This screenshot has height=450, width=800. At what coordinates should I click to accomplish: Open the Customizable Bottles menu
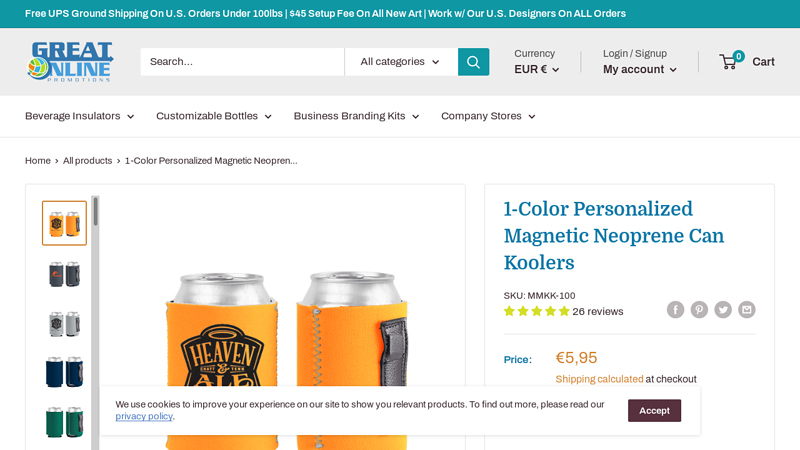click(x=213, y=116)
